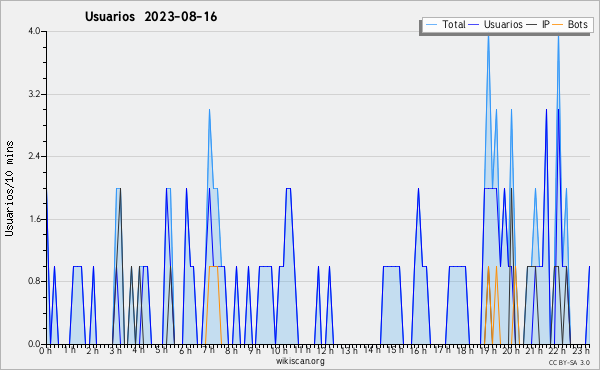Click the dark blue Usuarios legend line swatch
Image resolution: width=600 pixels, height=370 pixels.
[474, 25]
